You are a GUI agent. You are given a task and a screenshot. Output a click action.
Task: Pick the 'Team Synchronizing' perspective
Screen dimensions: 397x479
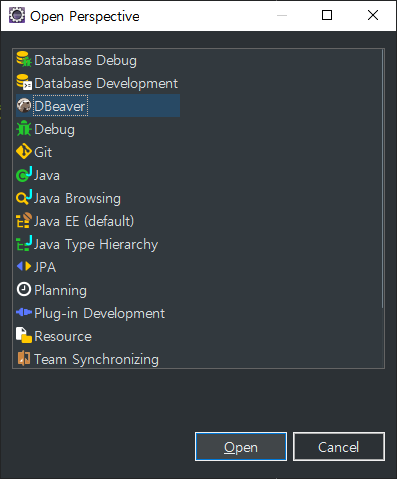coord(96,360)
